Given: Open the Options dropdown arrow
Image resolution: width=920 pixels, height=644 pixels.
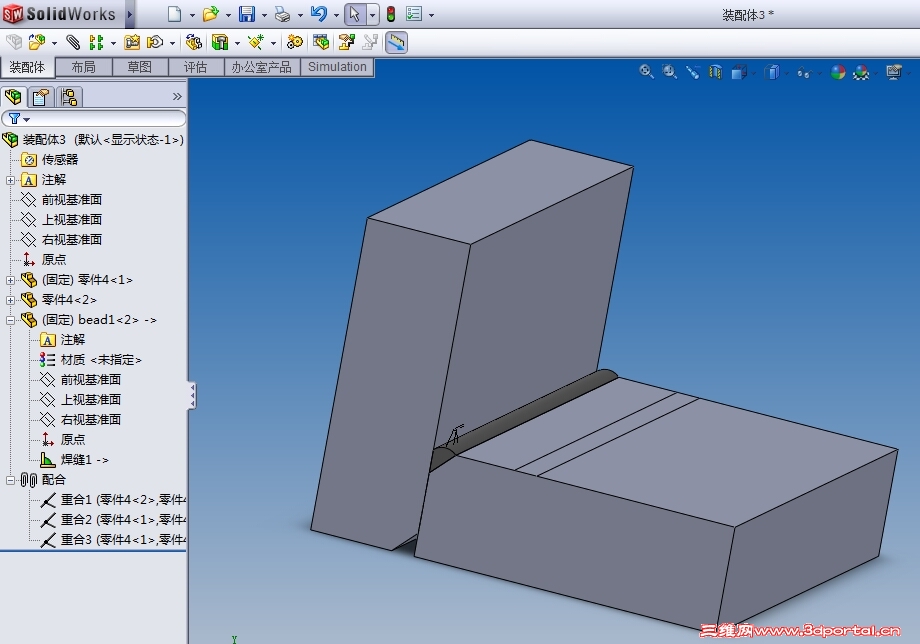Looking at the screenshot, I should [x=431, y=16].
